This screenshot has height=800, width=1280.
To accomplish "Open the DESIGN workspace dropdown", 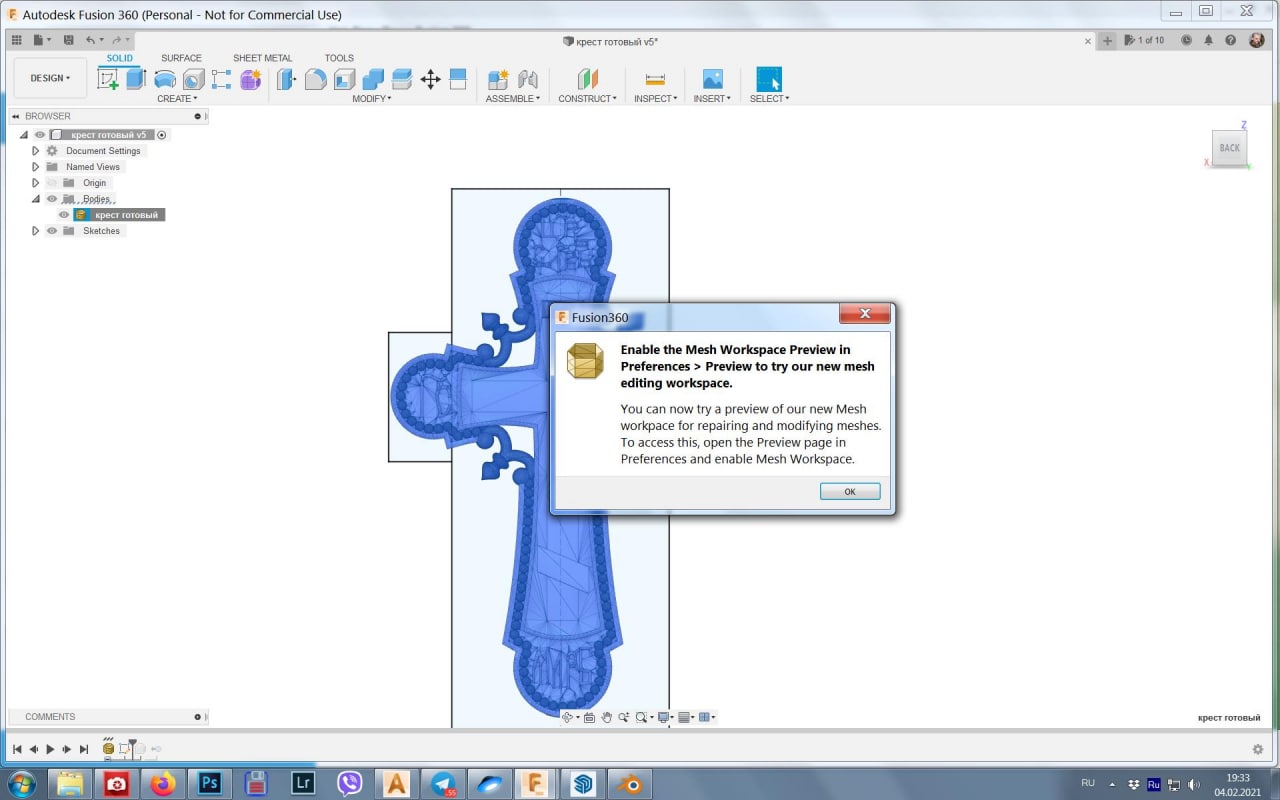I will point(50,78).
